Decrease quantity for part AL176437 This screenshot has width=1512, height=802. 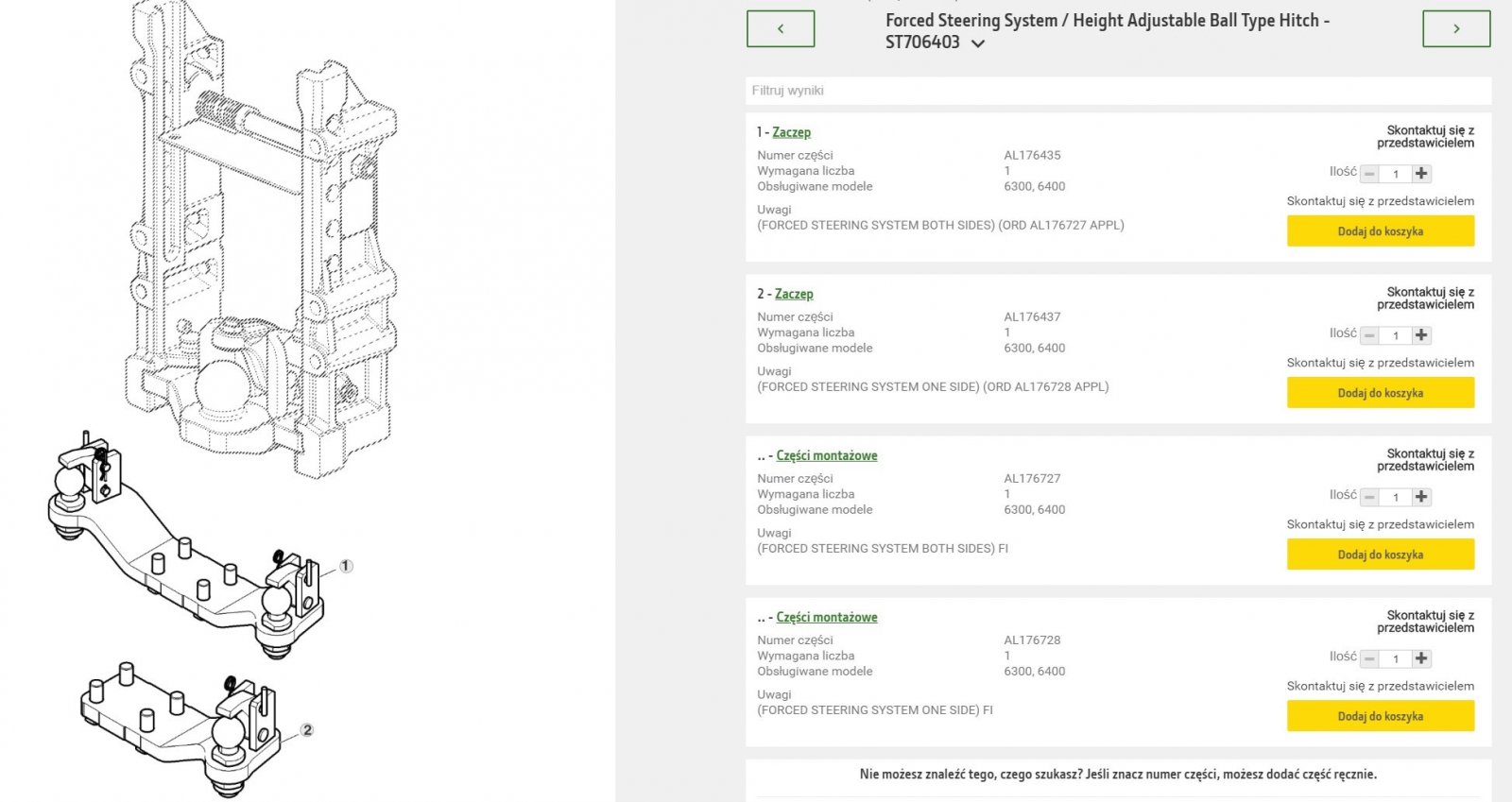pos(1369,335)
